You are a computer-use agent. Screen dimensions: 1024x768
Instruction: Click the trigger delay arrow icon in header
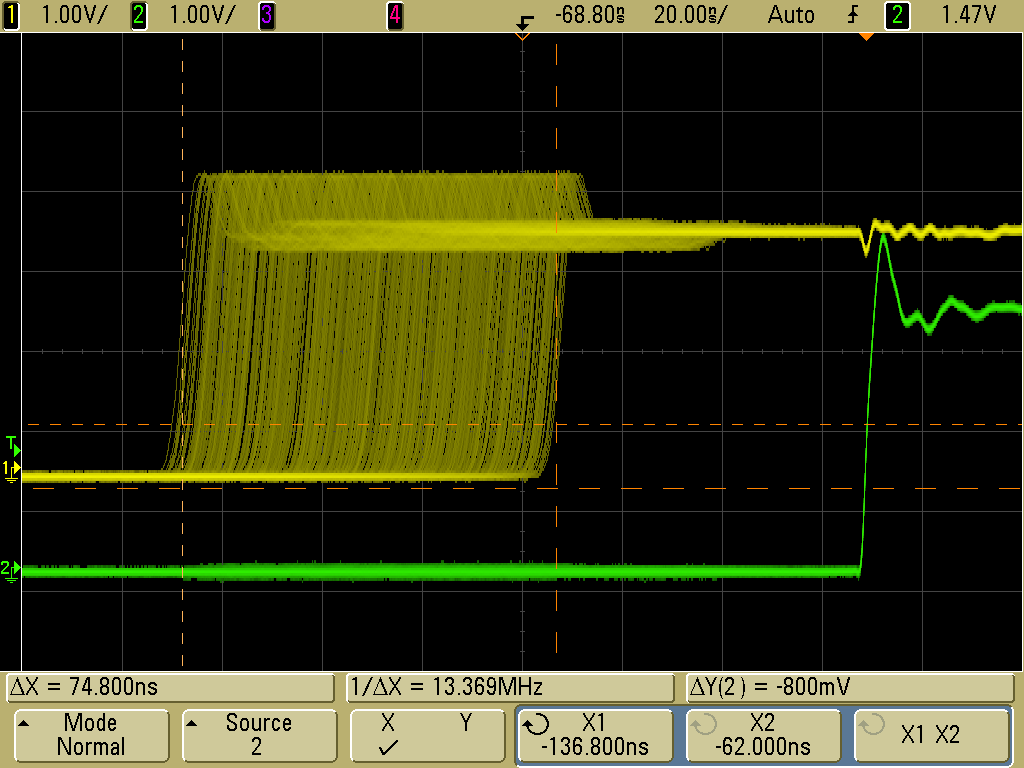[x=524, y=22]
